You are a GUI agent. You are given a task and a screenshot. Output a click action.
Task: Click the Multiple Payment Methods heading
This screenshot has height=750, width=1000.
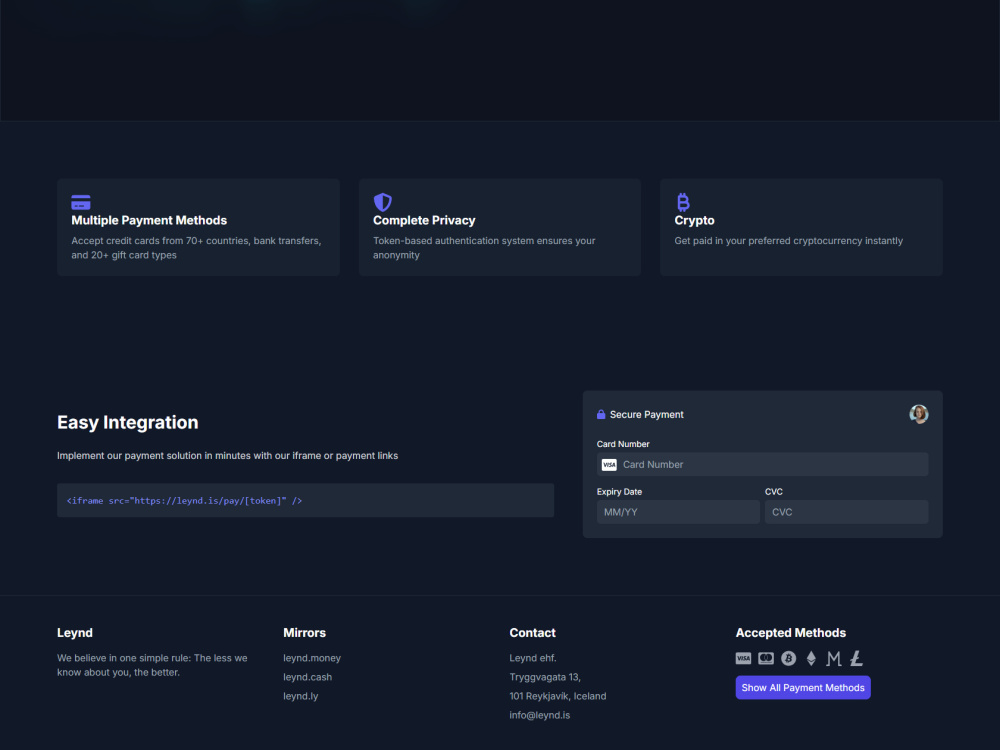click(x=149, y=221)
